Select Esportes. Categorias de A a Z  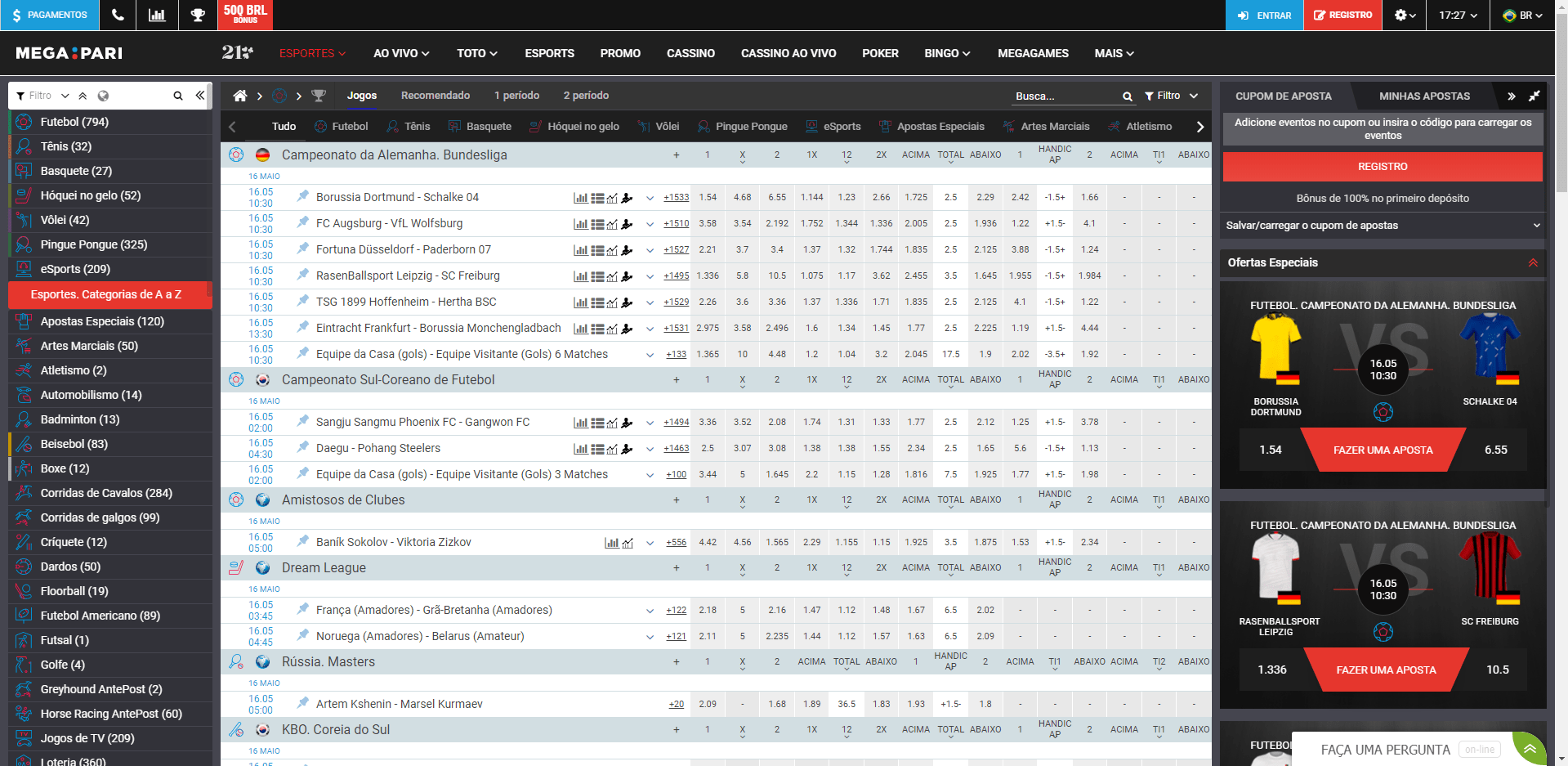point(110,295)
